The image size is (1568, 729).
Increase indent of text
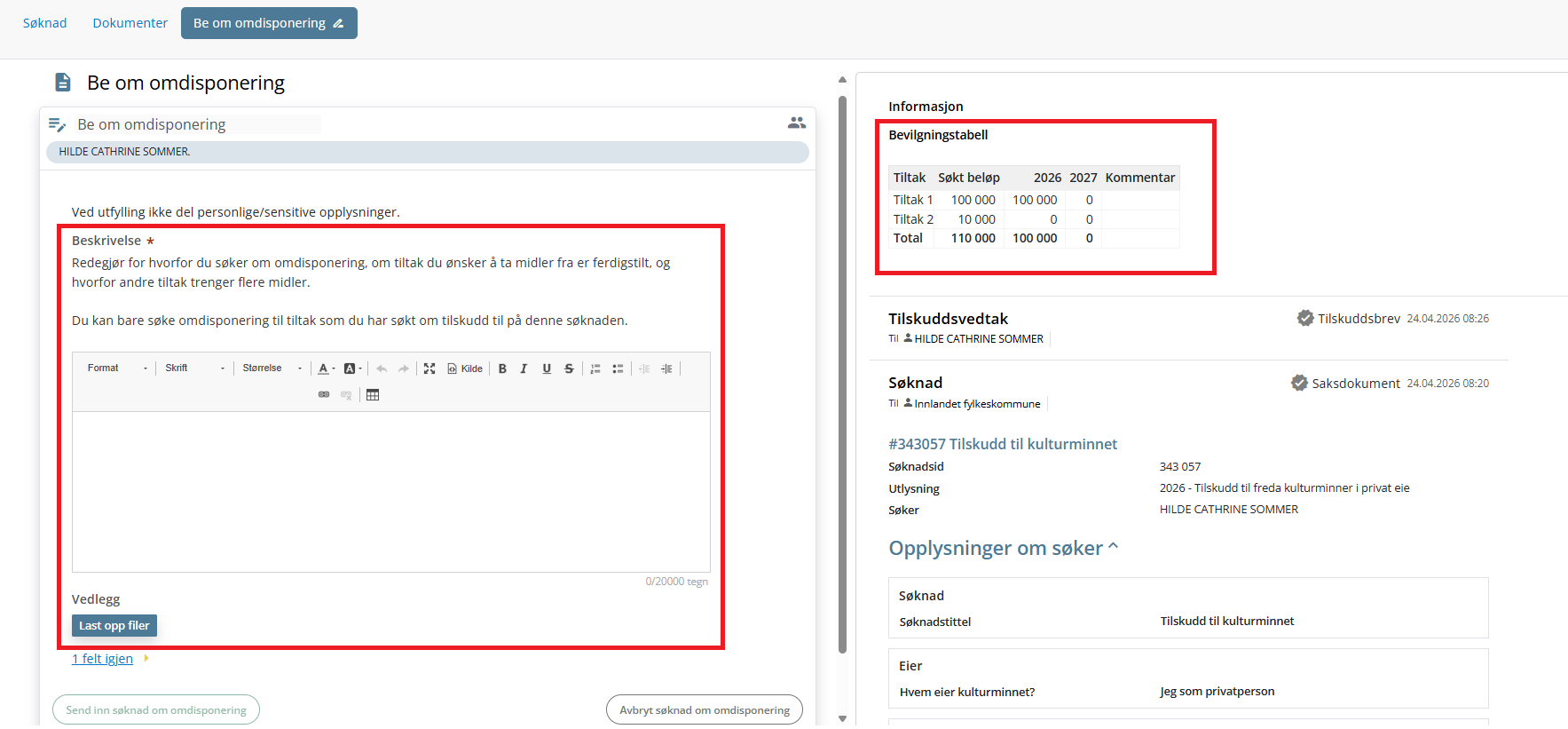click(666, 368)
